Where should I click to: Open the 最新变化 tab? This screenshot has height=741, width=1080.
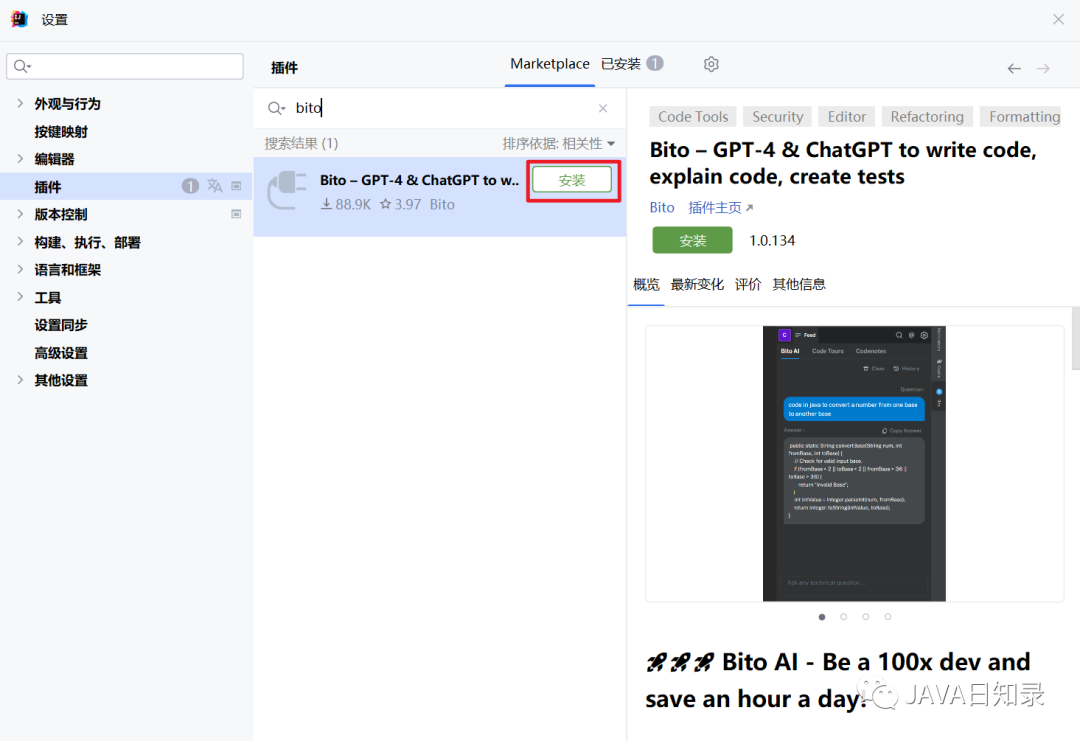coord(697,284)
